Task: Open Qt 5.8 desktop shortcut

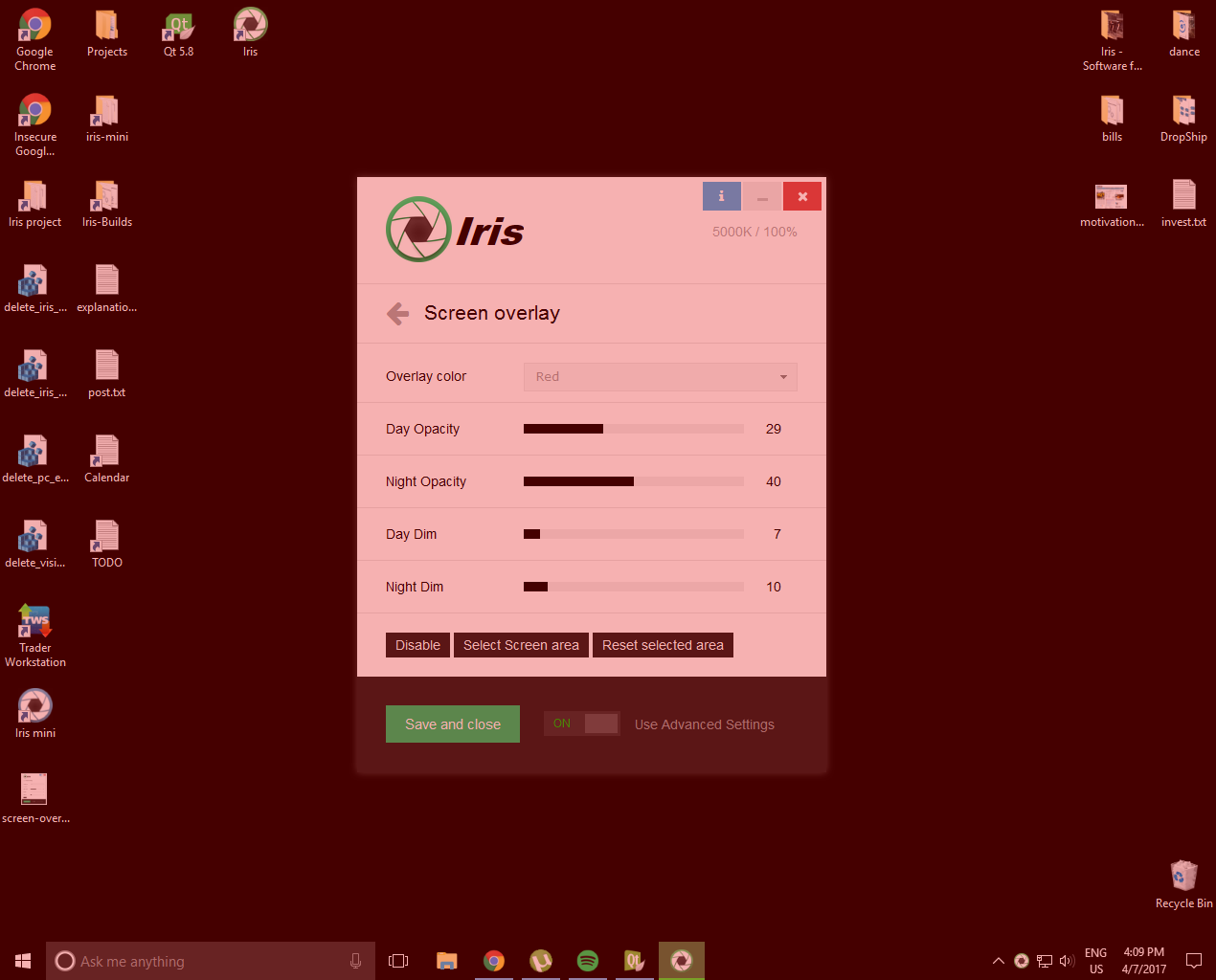Action: click(x=178, y=33)
